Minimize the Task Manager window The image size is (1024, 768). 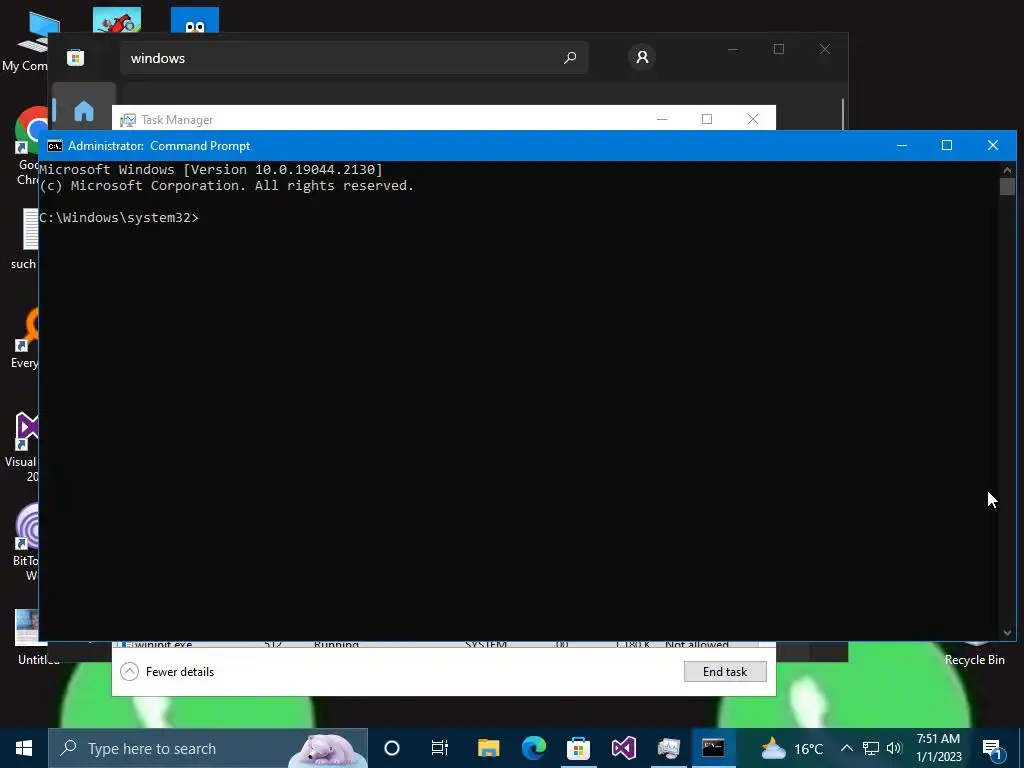(662, 119)
